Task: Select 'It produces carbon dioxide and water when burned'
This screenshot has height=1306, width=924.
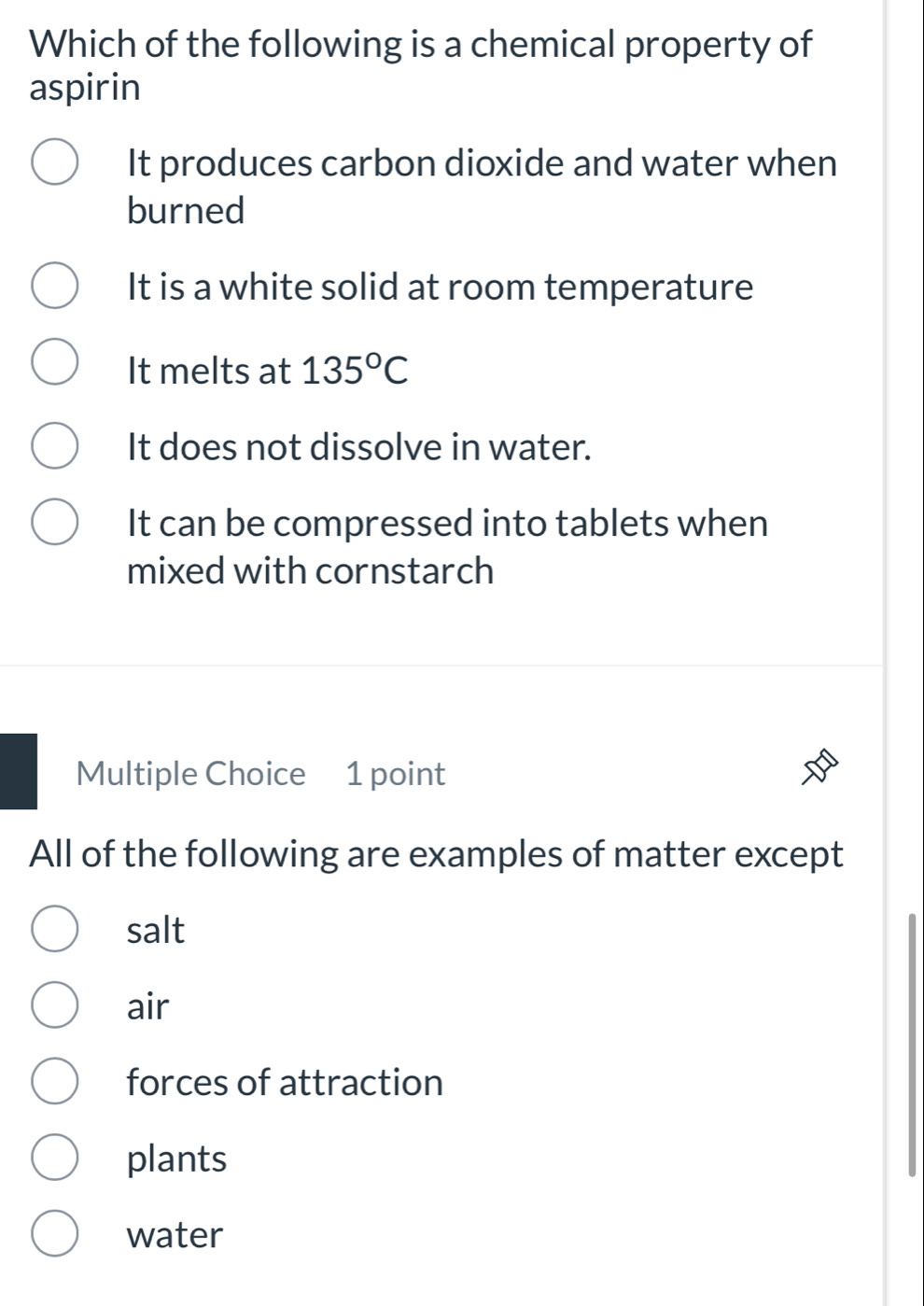Action: click(53, 163)
